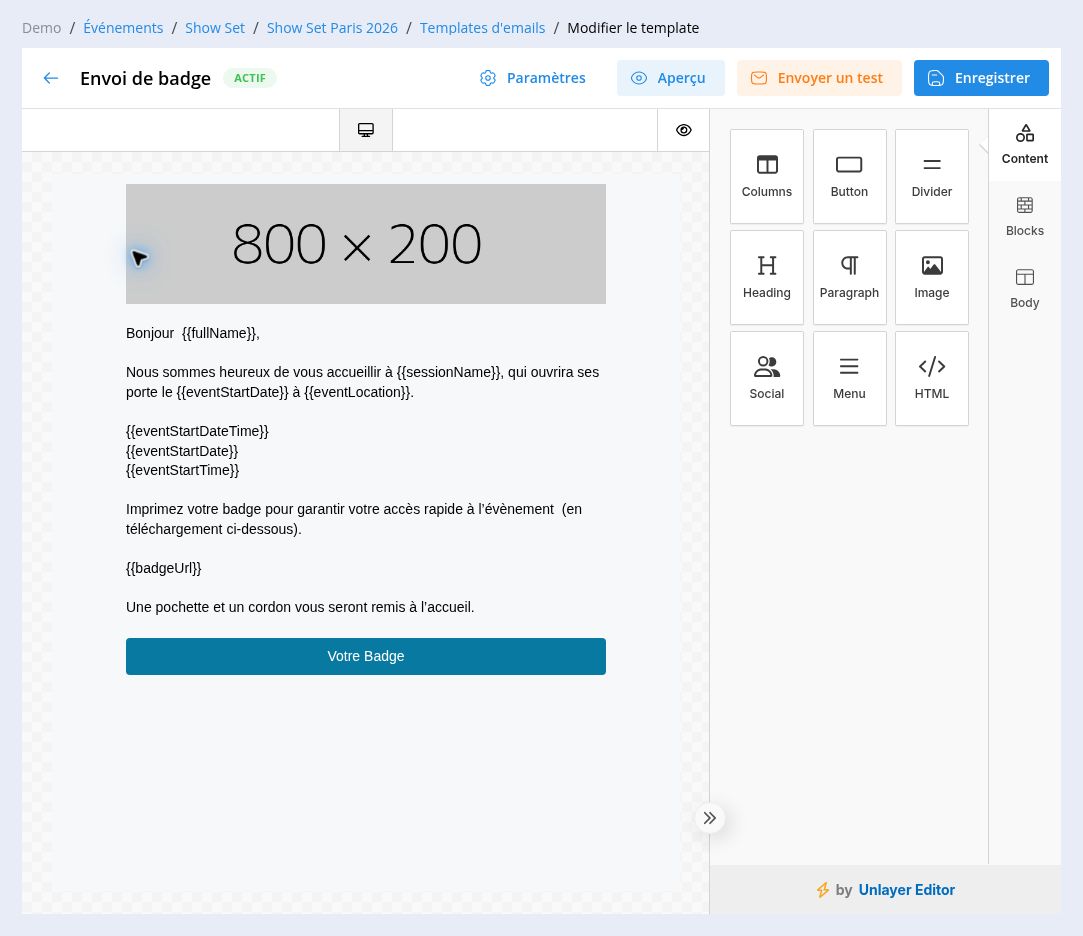Click the Événements breadcrumb link
Viewport: 1083px width, 936px height.
coord(123,28)
